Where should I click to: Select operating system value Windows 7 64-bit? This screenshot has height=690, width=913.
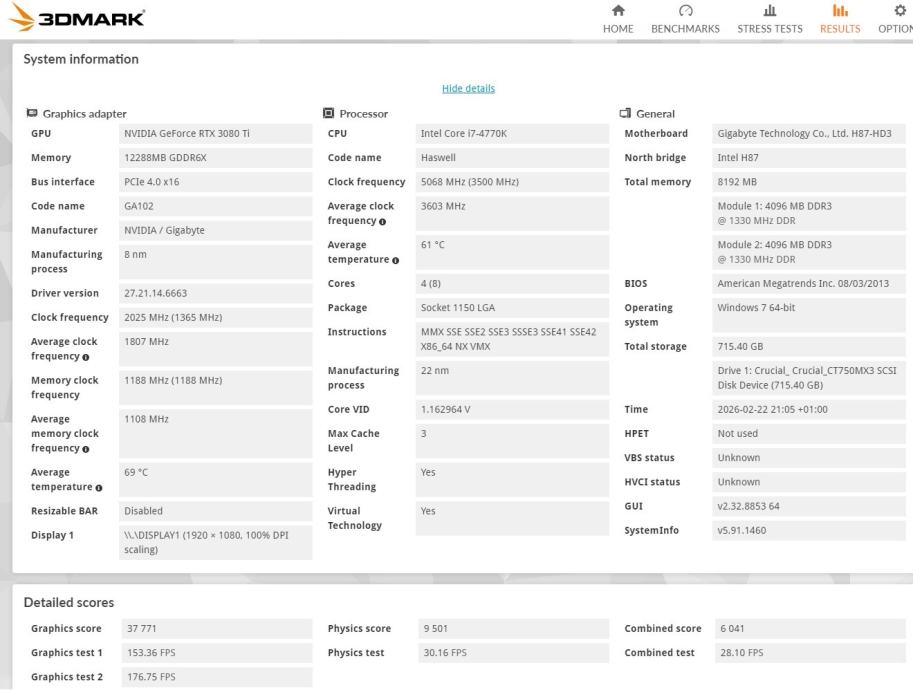click(809, 315)
